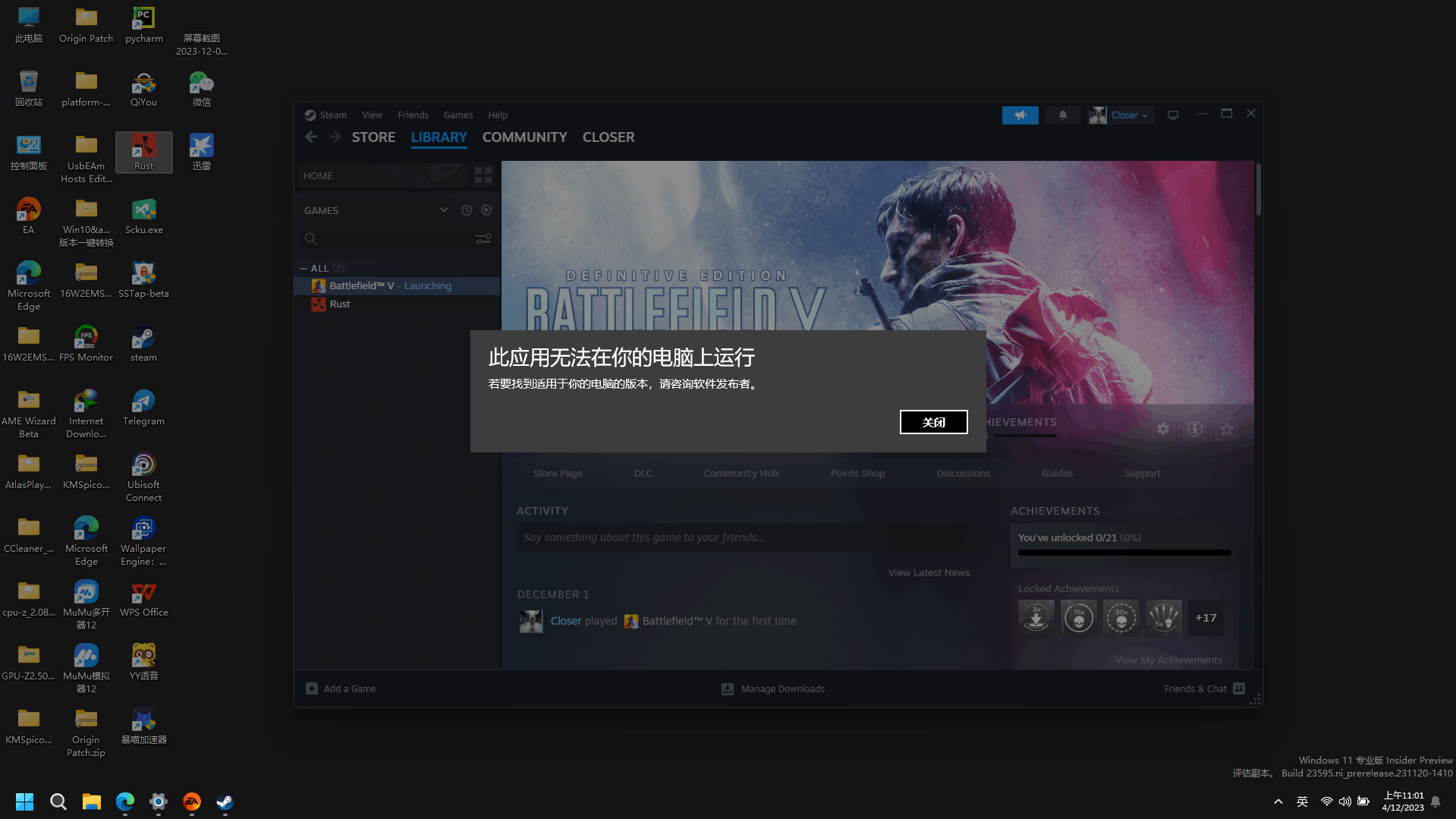Image resolution: width=1456 pixels, height=819 pixels.
Task: Open collections grid view icon next to HOME
Action: [483, 175]
